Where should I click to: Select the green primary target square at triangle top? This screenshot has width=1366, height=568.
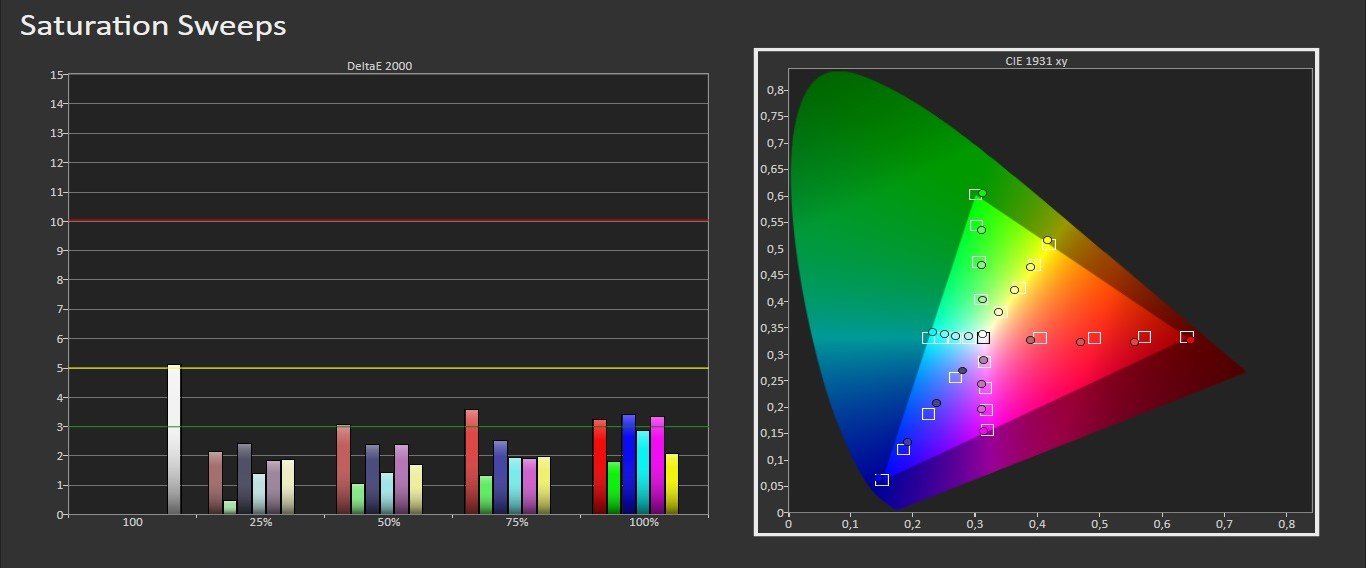(x=975, y=194)
